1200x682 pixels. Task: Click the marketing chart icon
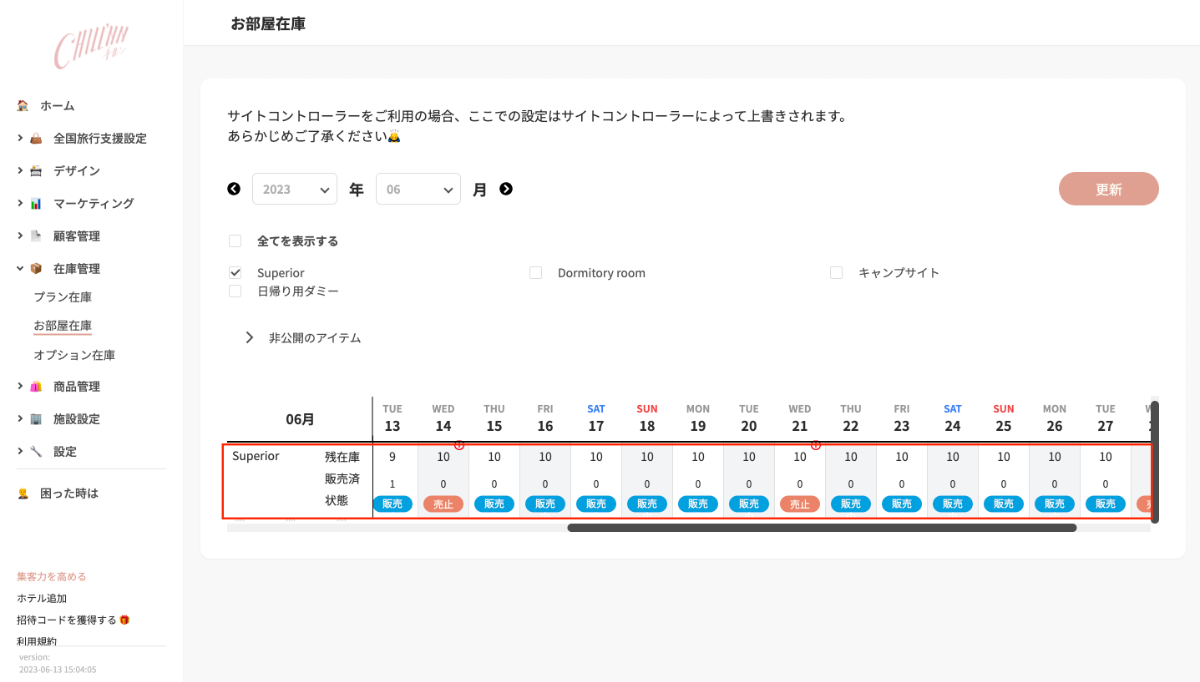point(36,204)
